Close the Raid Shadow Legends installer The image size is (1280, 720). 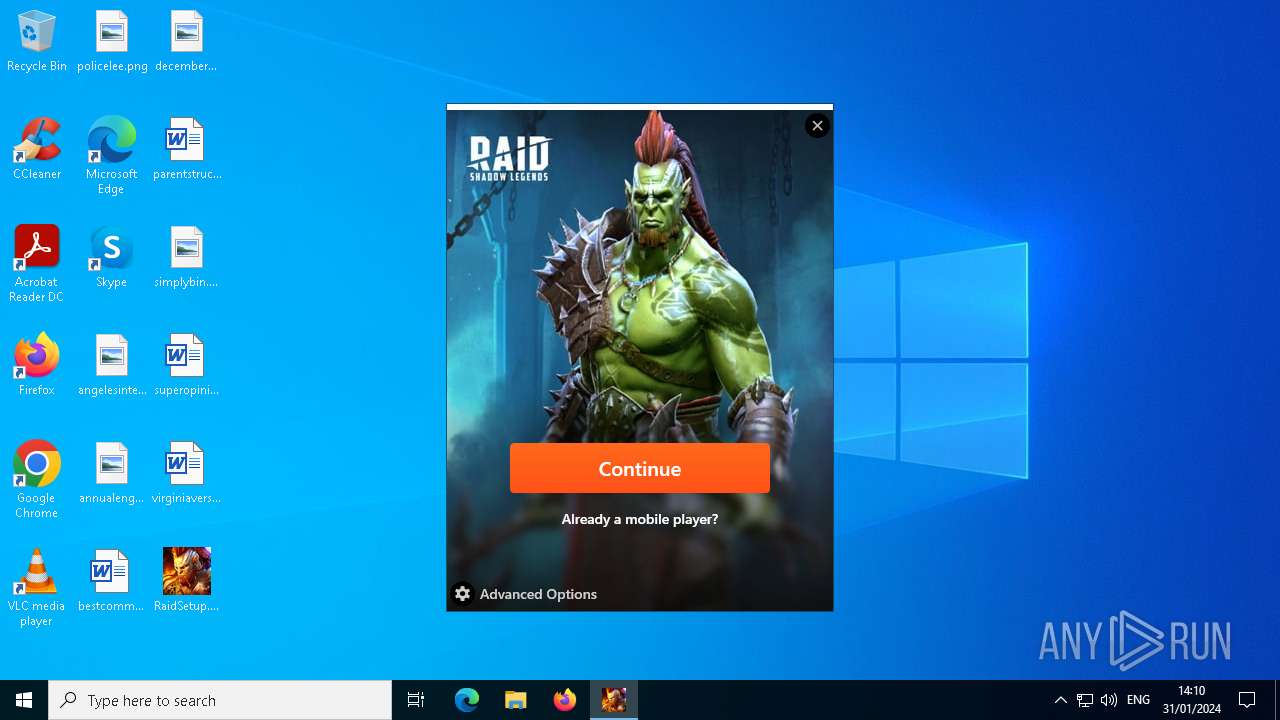[x=817, y=125]
